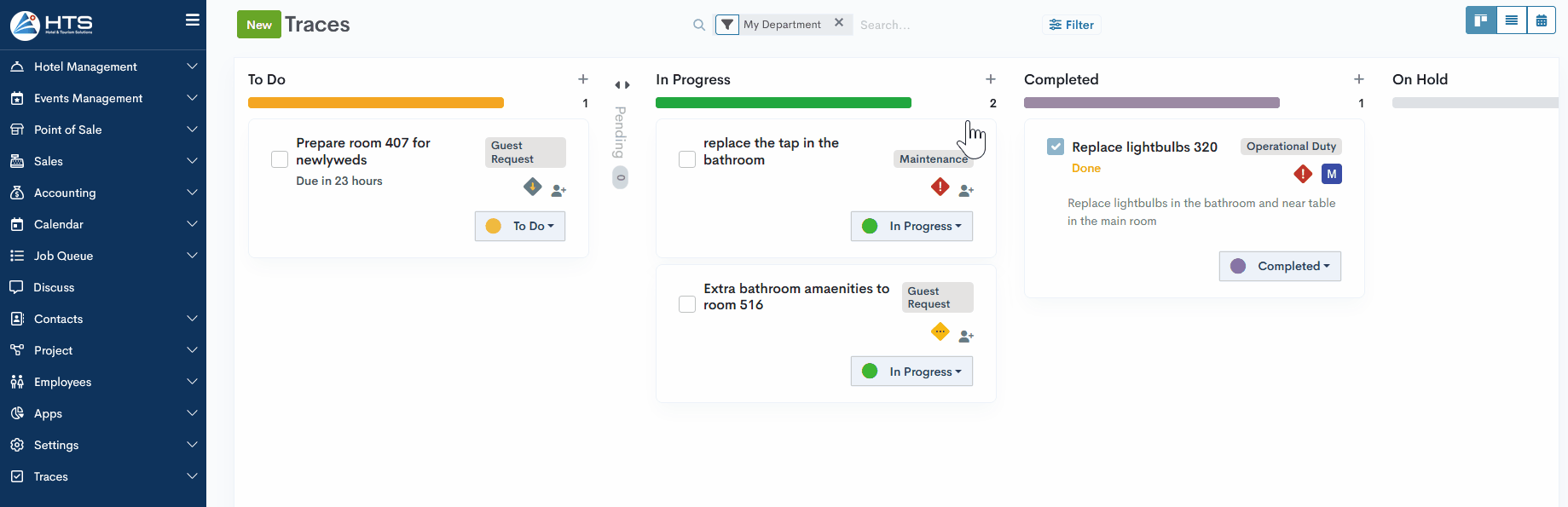
Task: Open the Job Queue sidebar menu
Action: point(102,256)
